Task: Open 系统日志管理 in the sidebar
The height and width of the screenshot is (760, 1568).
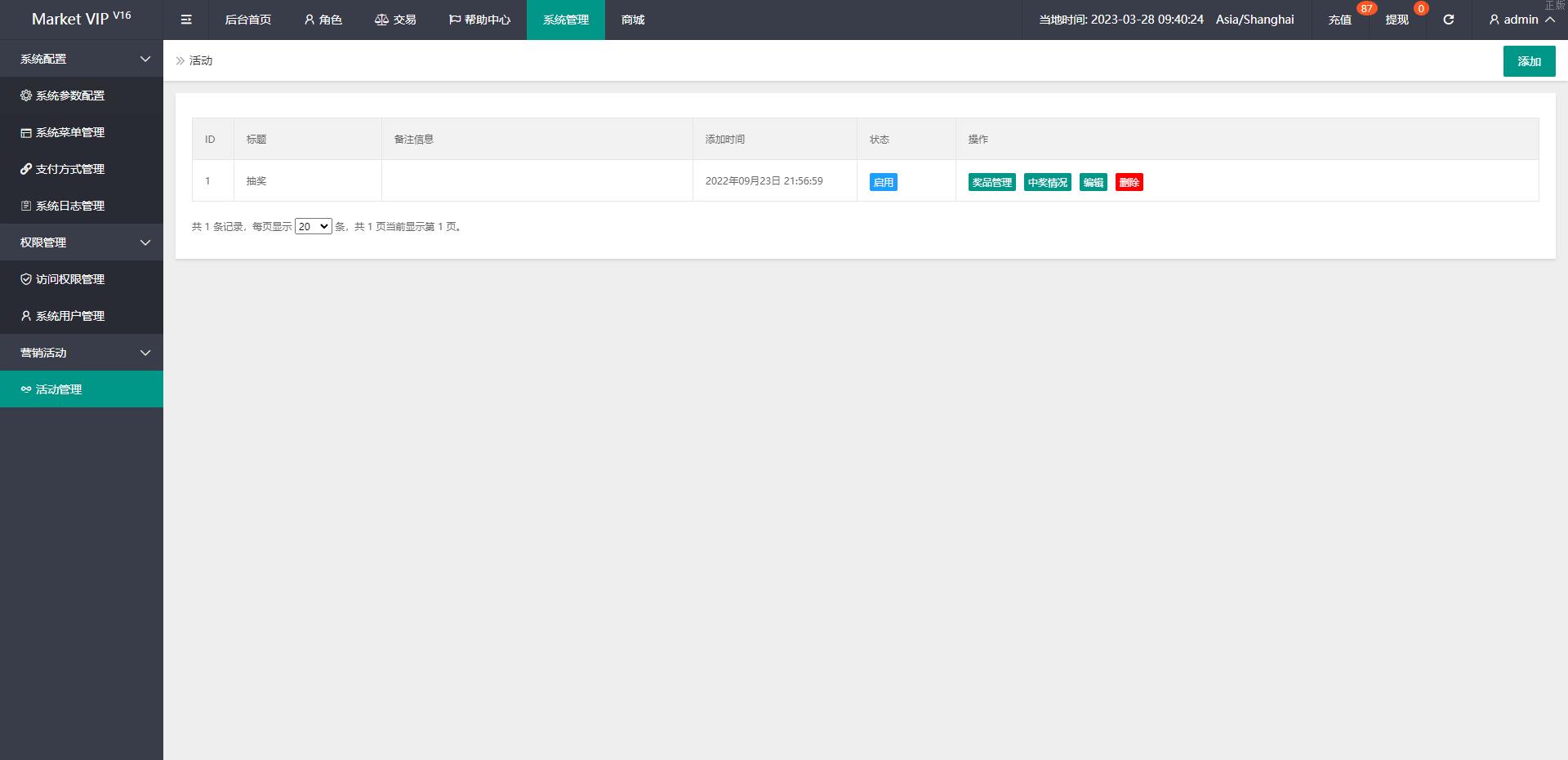Action: 70,206
